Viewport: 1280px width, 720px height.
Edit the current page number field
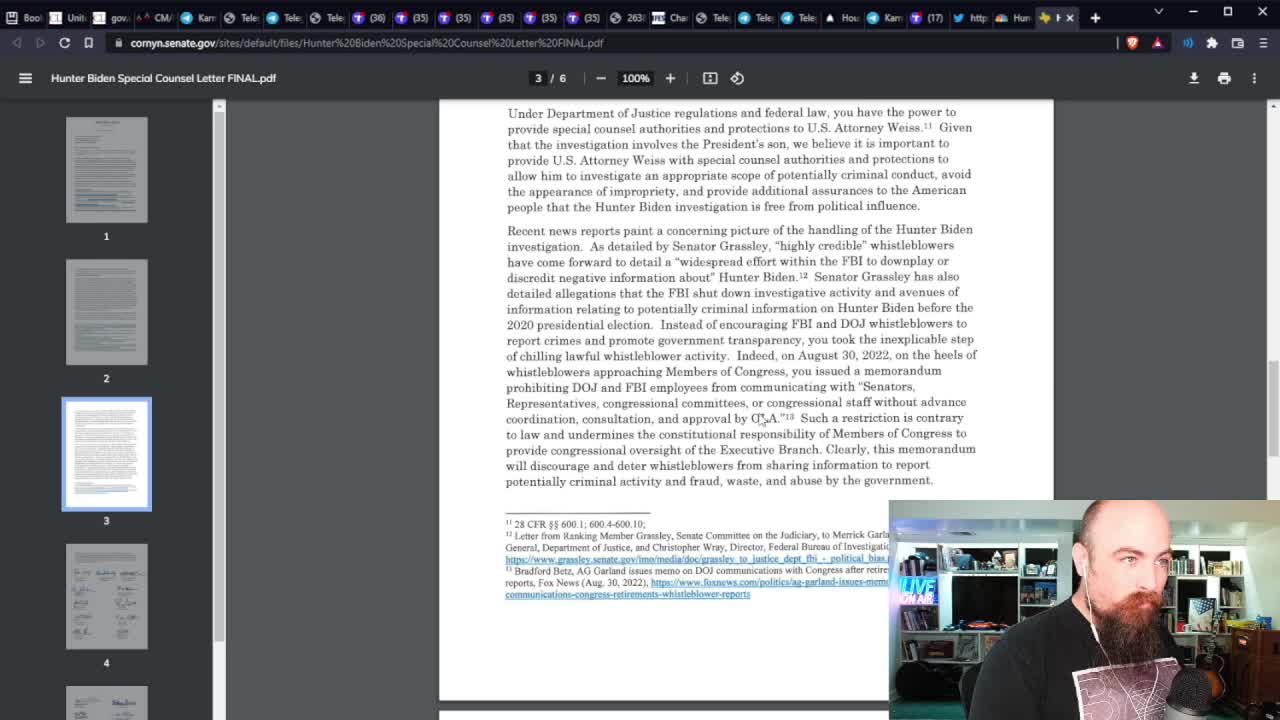click(538, 78)
